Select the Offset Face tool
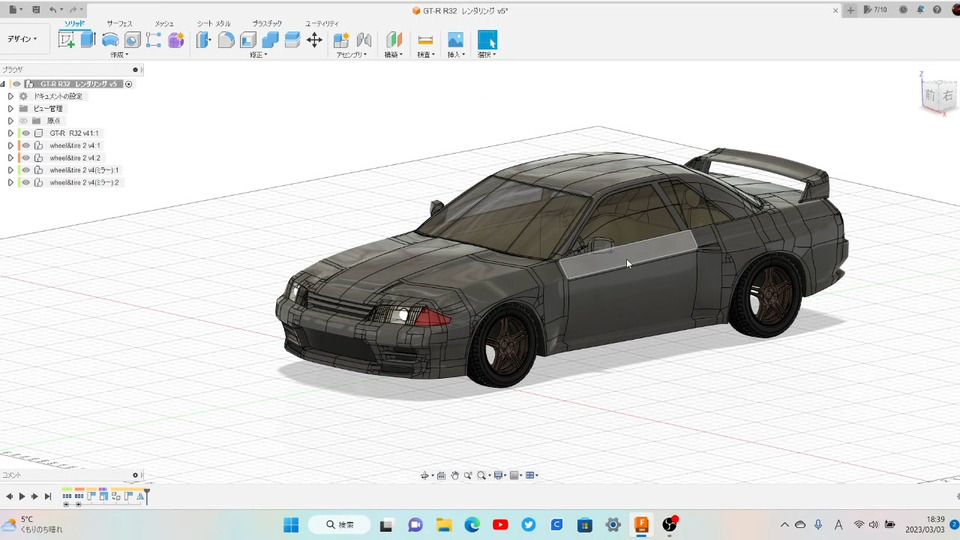The image size is (960, 540). click(x=292, y=40)
